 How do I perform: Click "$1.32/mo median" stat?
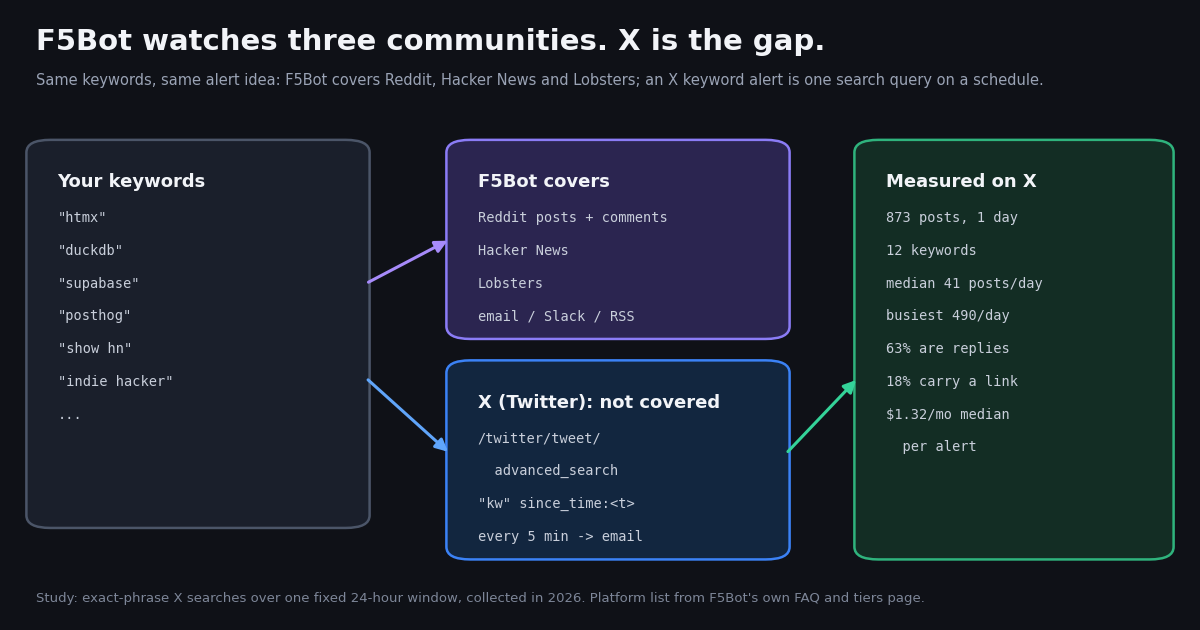[x=947, y=415]
